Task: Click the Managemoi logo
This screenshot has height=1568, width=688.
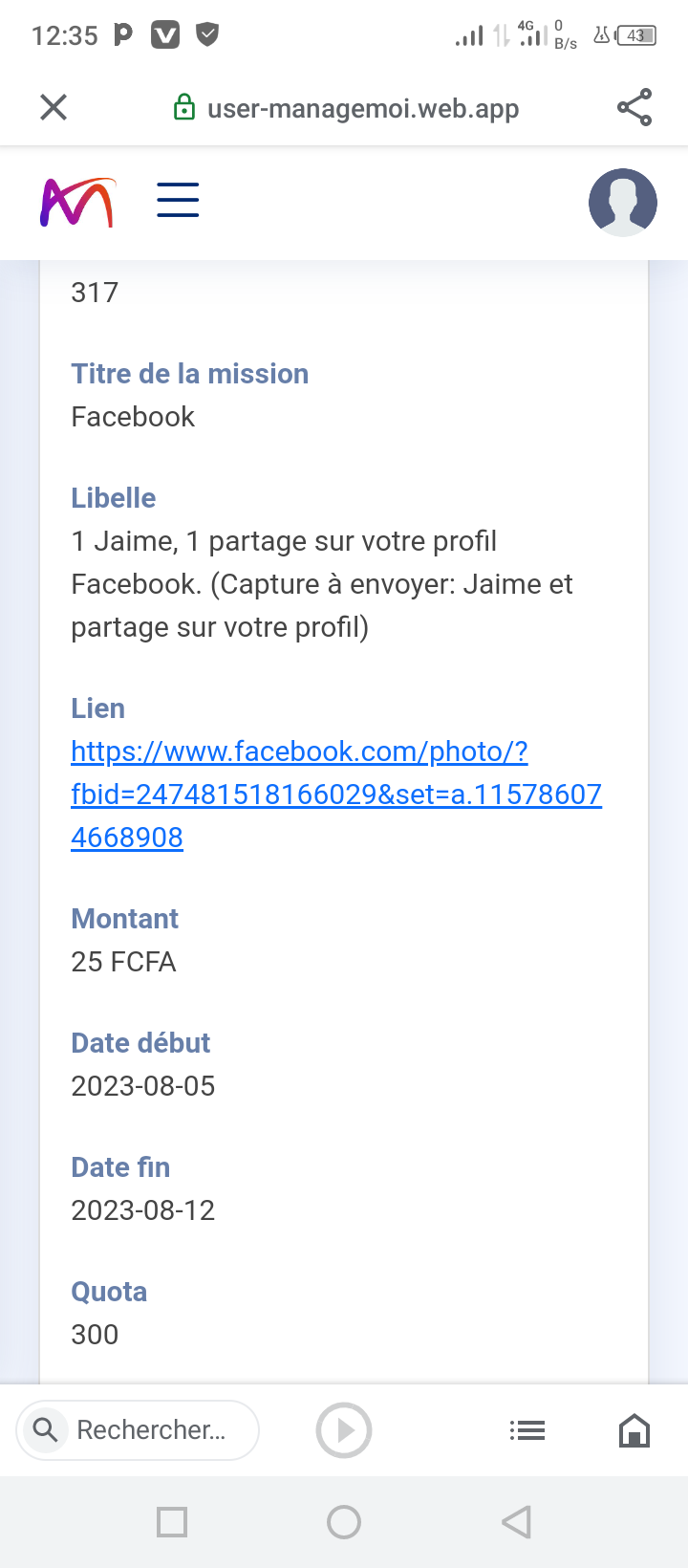Action: (x=77, y=203)
